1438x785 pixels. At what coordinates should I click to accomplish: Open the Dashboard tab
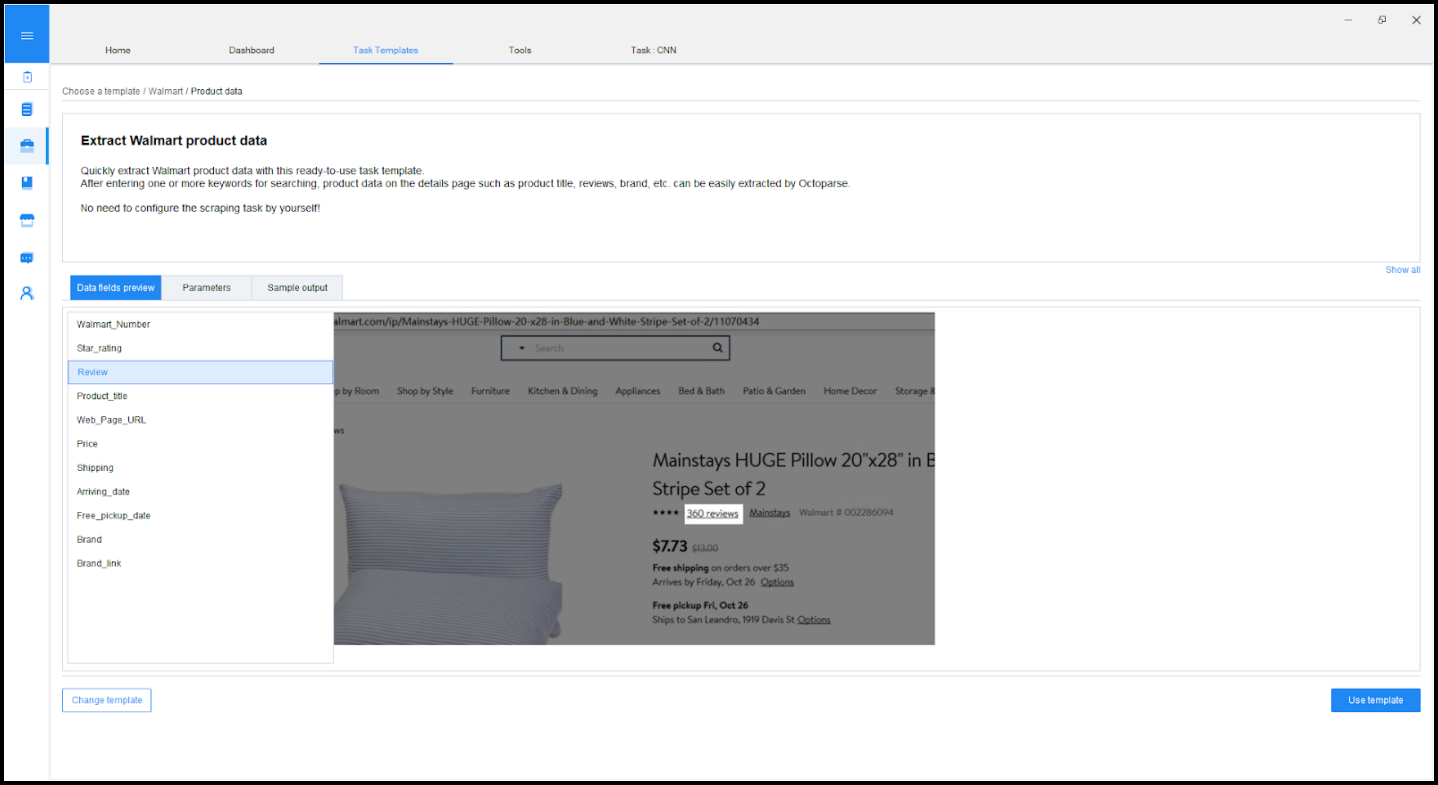point(251,50)
